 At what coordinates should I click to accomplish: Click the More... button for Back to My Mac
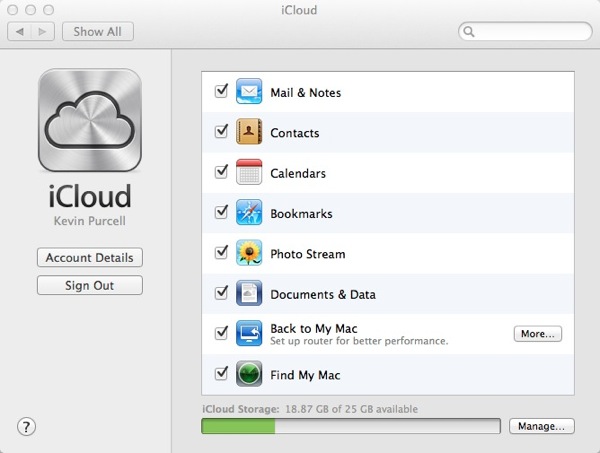pyautogui.click(x=538, y=334)
